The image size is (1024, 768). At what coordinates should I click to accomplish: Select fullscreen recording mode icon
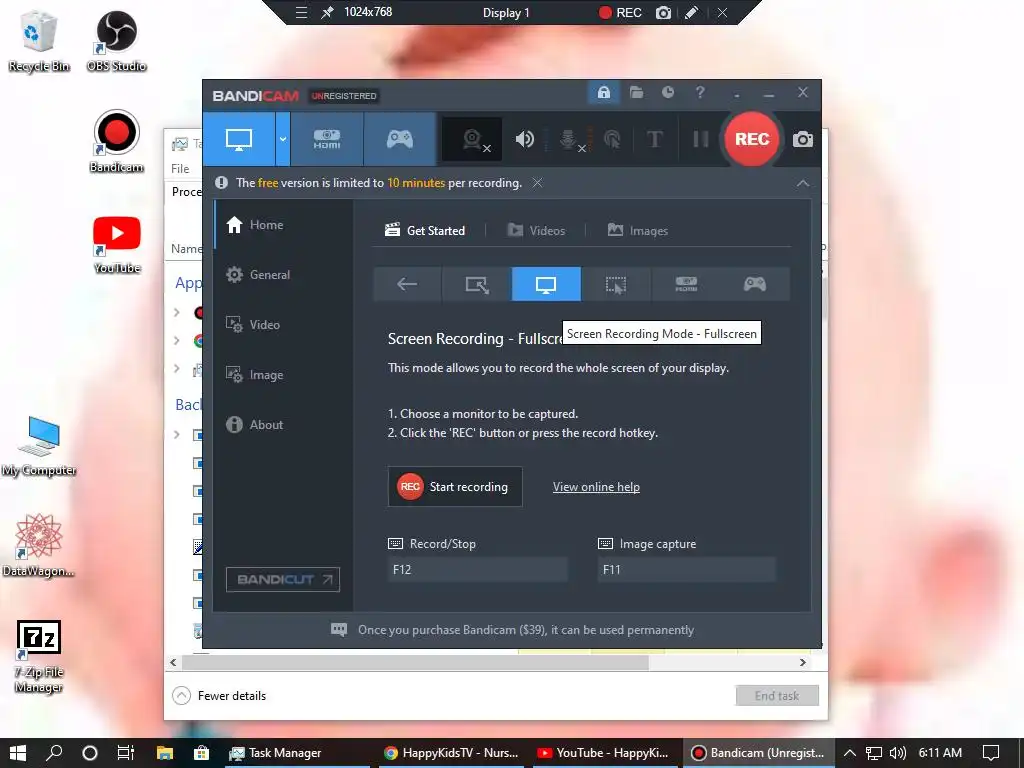546,284
